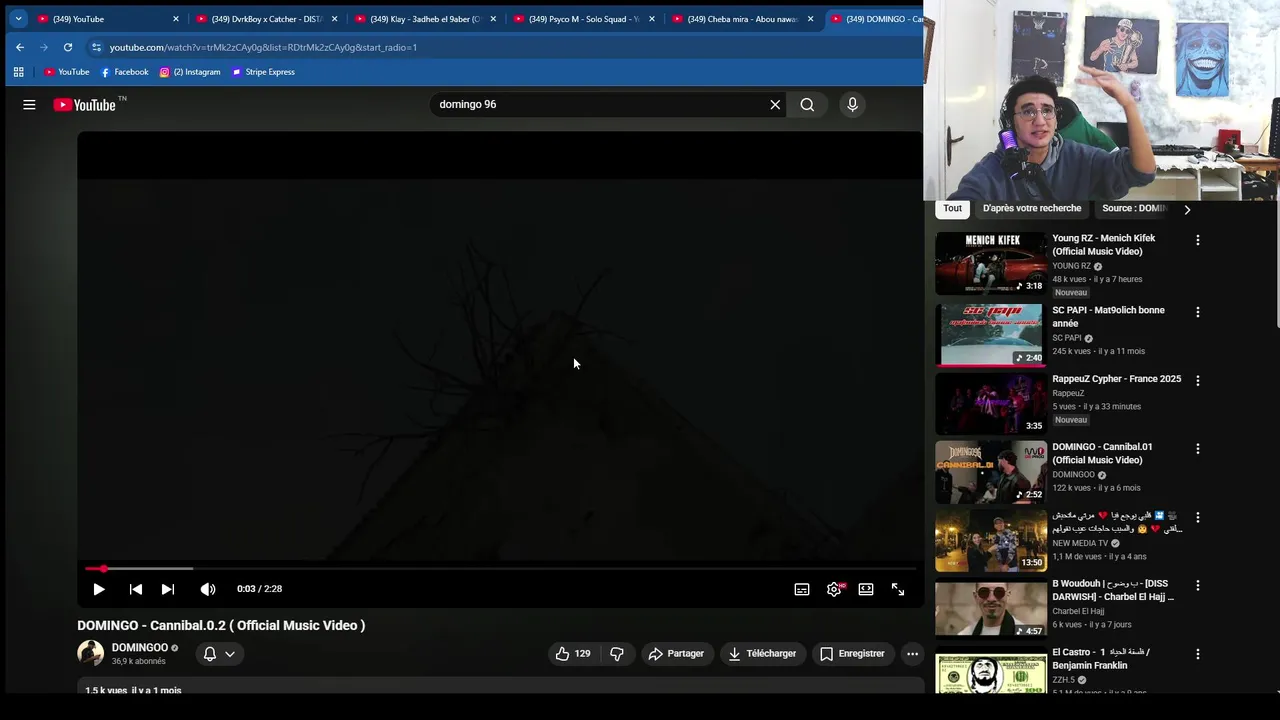The height and width of the screenshot is (720, 1280).
Task: Mute the video with the speaker icon
Action: [207, 589]
